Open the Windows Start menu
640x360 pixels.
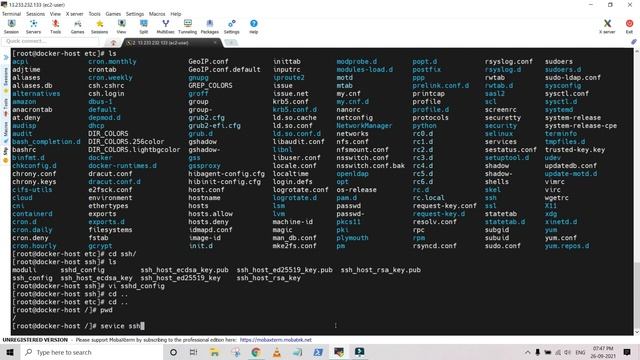pyautogui.click(x=10, y=352)
